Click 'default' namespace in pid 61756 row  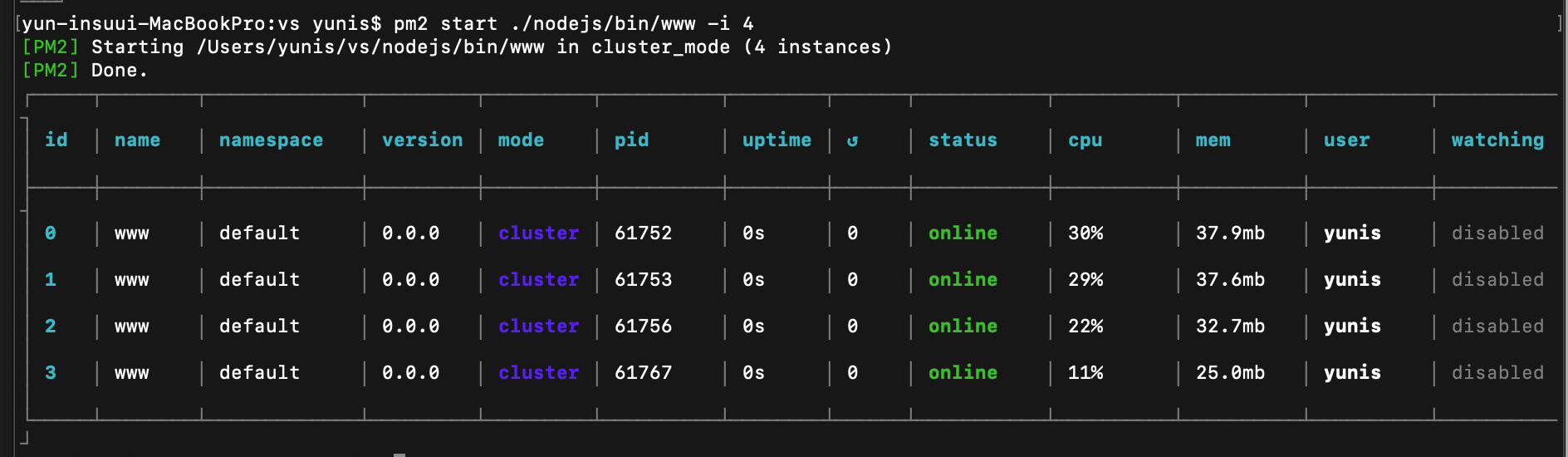(260, 326)
